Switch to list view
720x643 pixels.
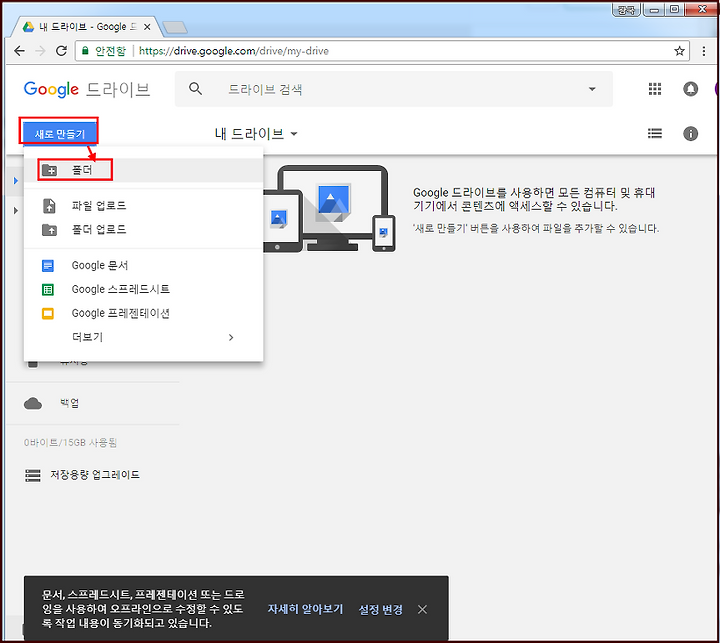[x=655, y=134]
